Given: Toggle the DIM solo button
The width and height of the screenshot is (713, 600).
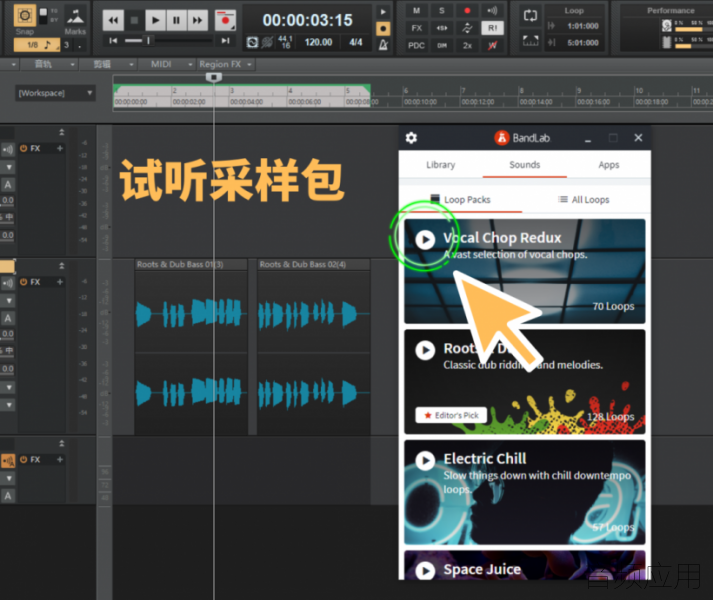Looking at the screenshot, I should (x=442, y=45).
